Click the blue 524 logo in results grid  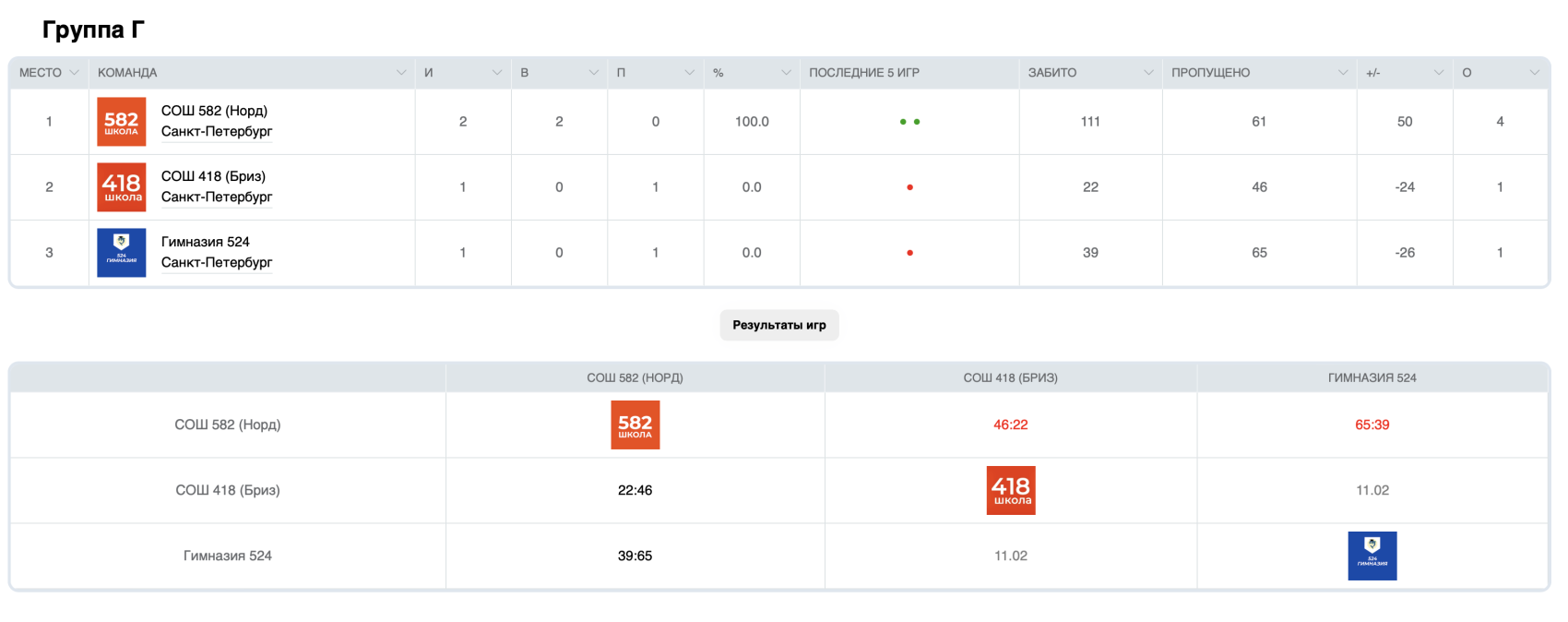click(1372, 556)
